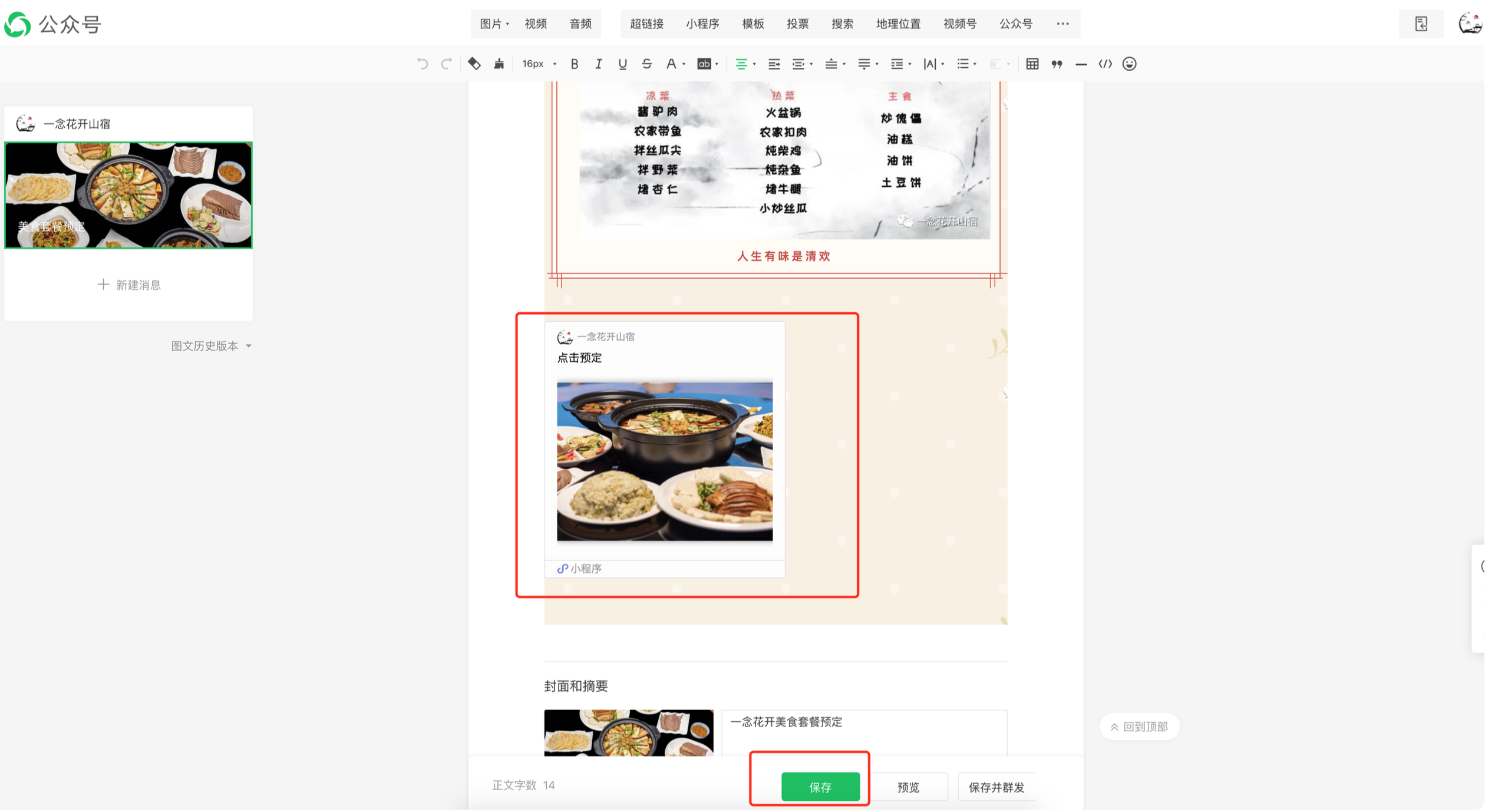Viewport: 1485px width, 812px height.
Task: Click the account avatar at top right
Action: tap(1471, 24)
